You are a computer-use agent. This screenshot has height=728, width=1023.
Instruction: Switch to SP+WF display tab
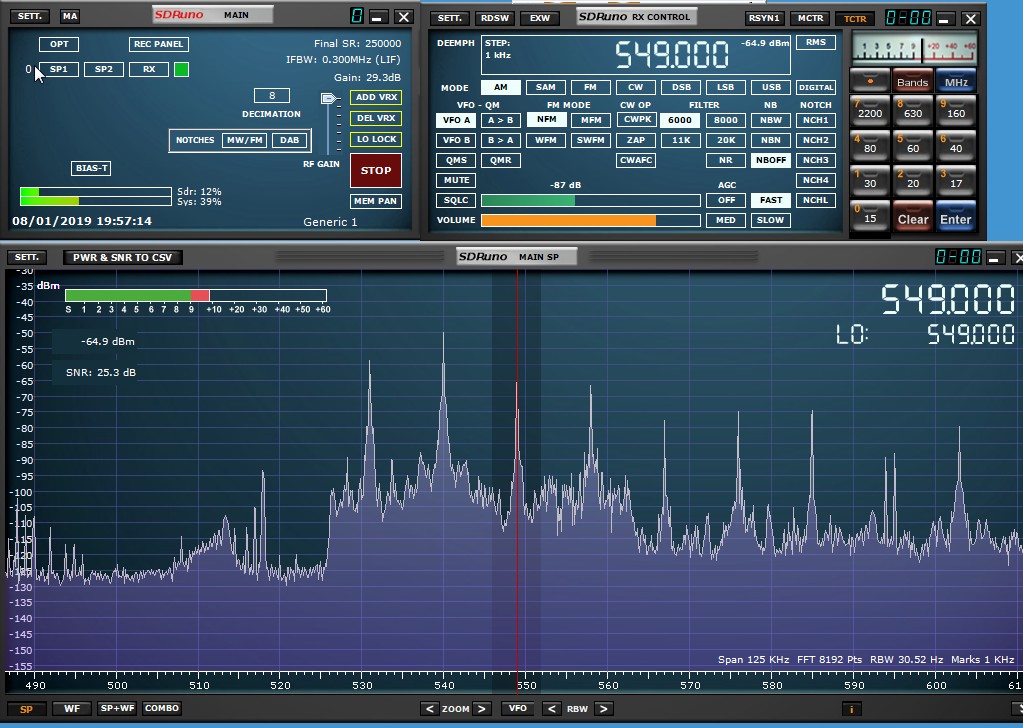pos(117,708)
